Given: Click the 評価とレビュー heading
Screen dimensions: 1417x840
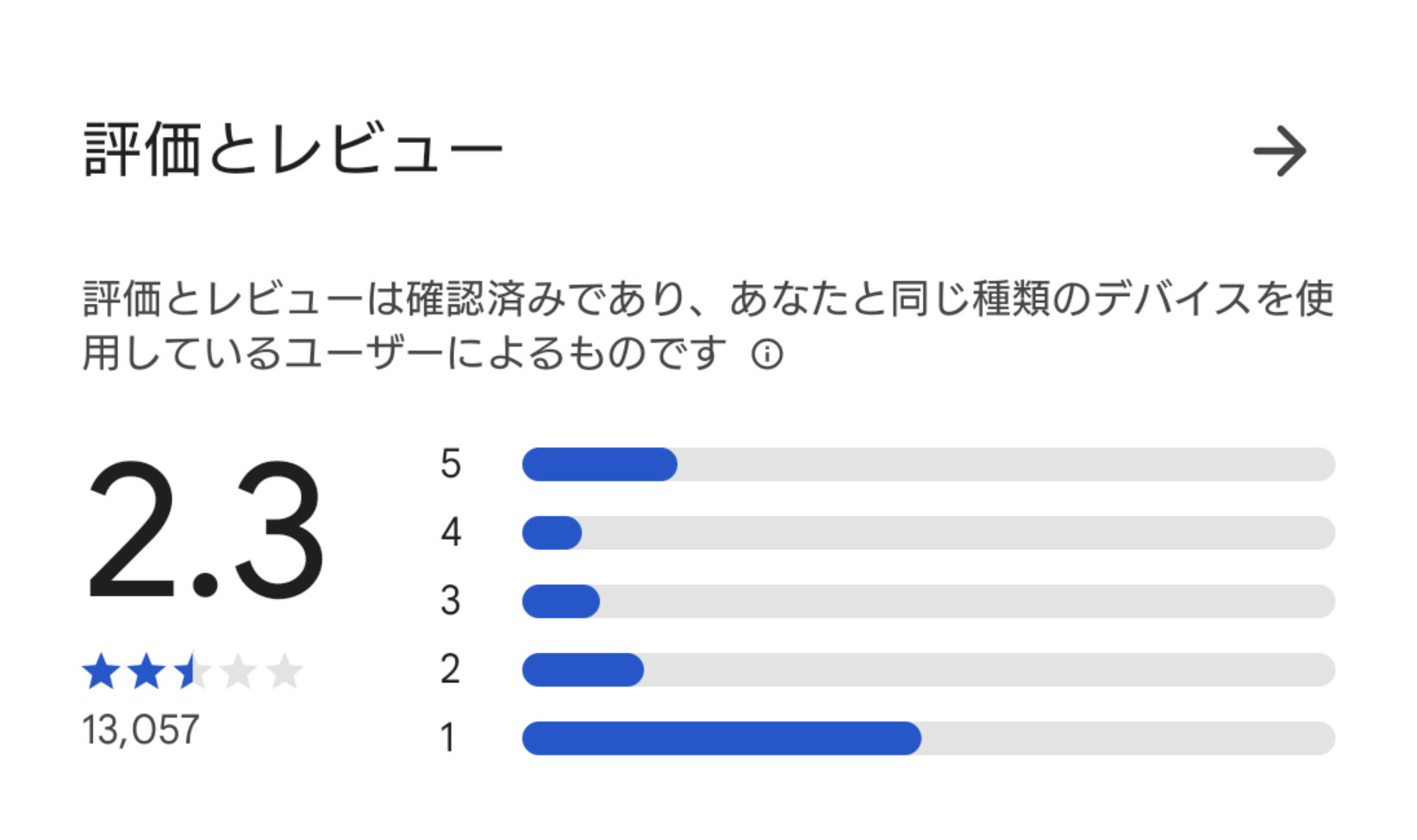Looking at the screenshot, I should click(x=293, y=150).
